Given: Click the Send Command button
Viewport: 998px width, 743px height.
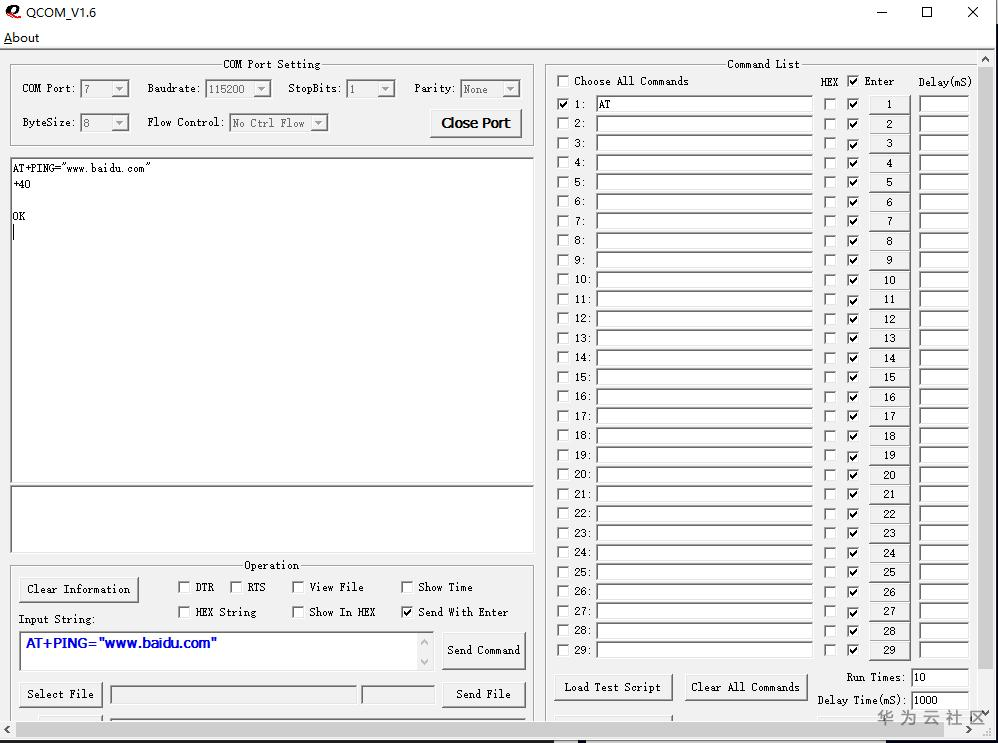Looking at the screenshot, I should point(484,650).
